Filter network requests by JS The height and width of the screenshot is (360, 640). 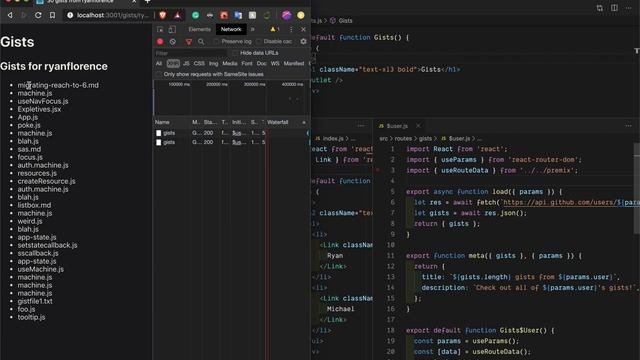click(186, 64)
